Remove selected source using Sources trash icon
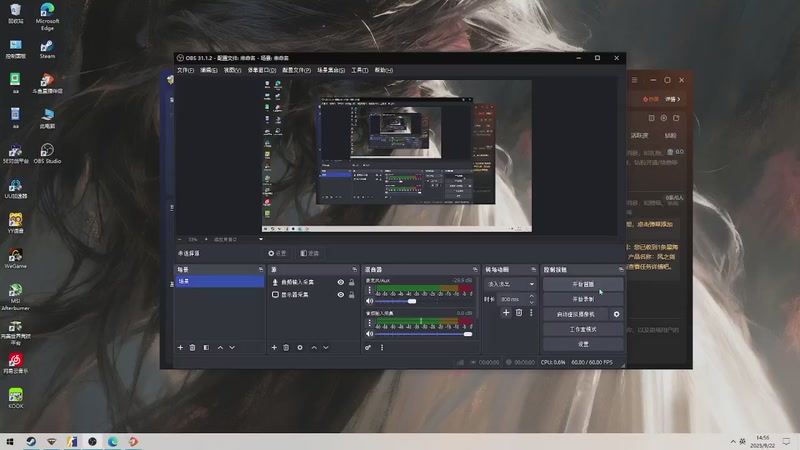Image resolution: width=800 pixels, height=450 pixels. tap(286, 347)
